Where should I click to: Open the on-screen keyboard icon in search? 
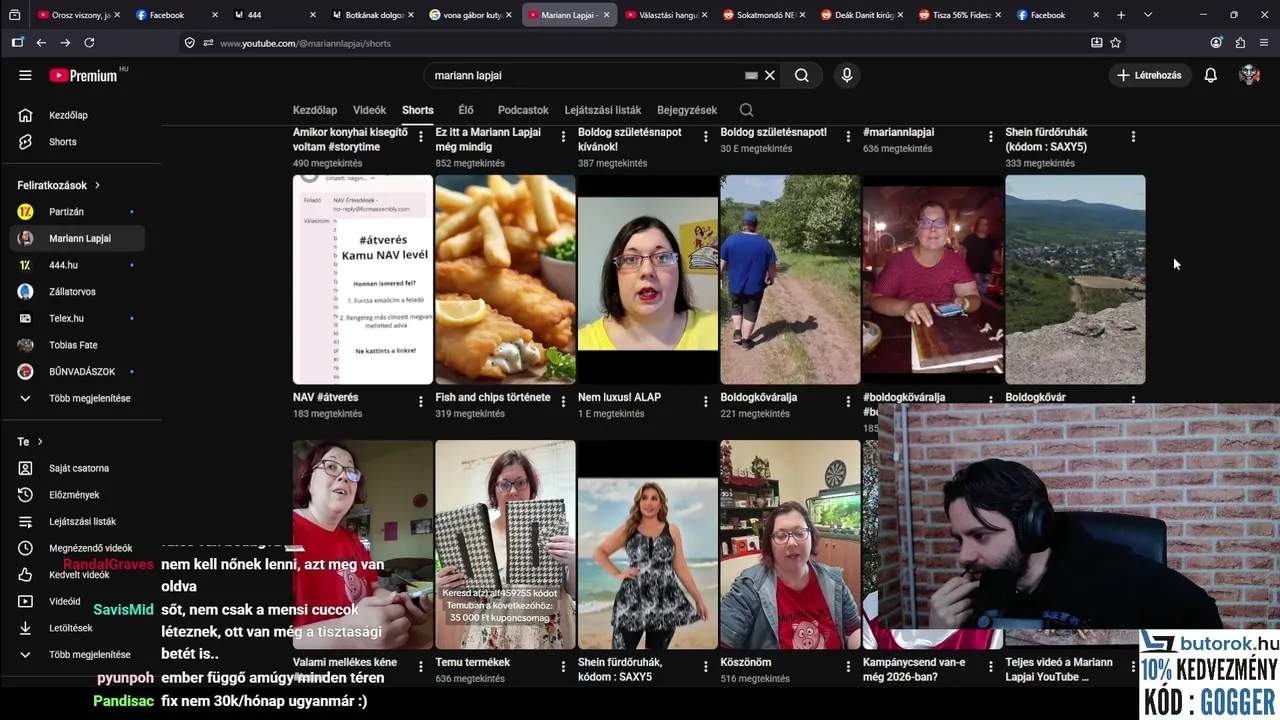[x=751, y=75]
